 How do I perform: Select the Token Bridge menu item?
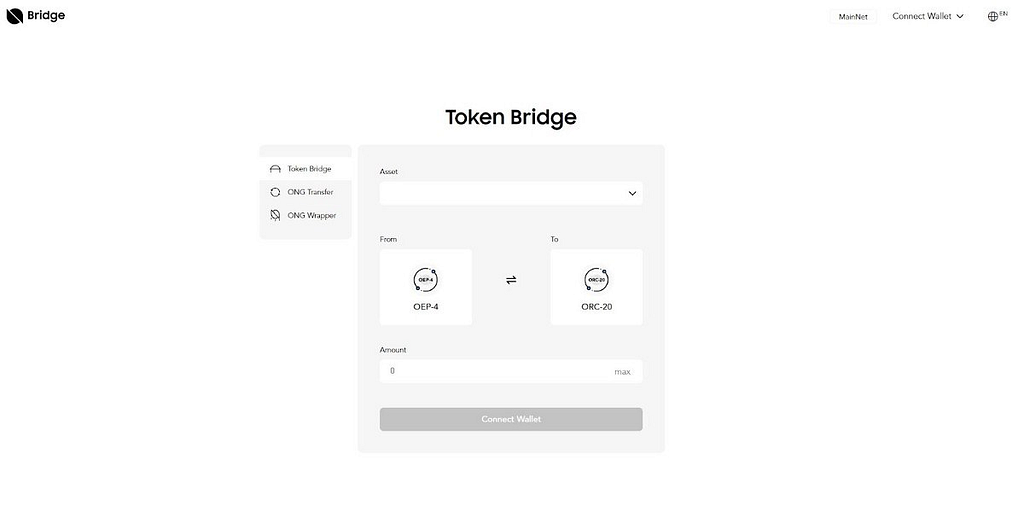click(x=309, y=169)
